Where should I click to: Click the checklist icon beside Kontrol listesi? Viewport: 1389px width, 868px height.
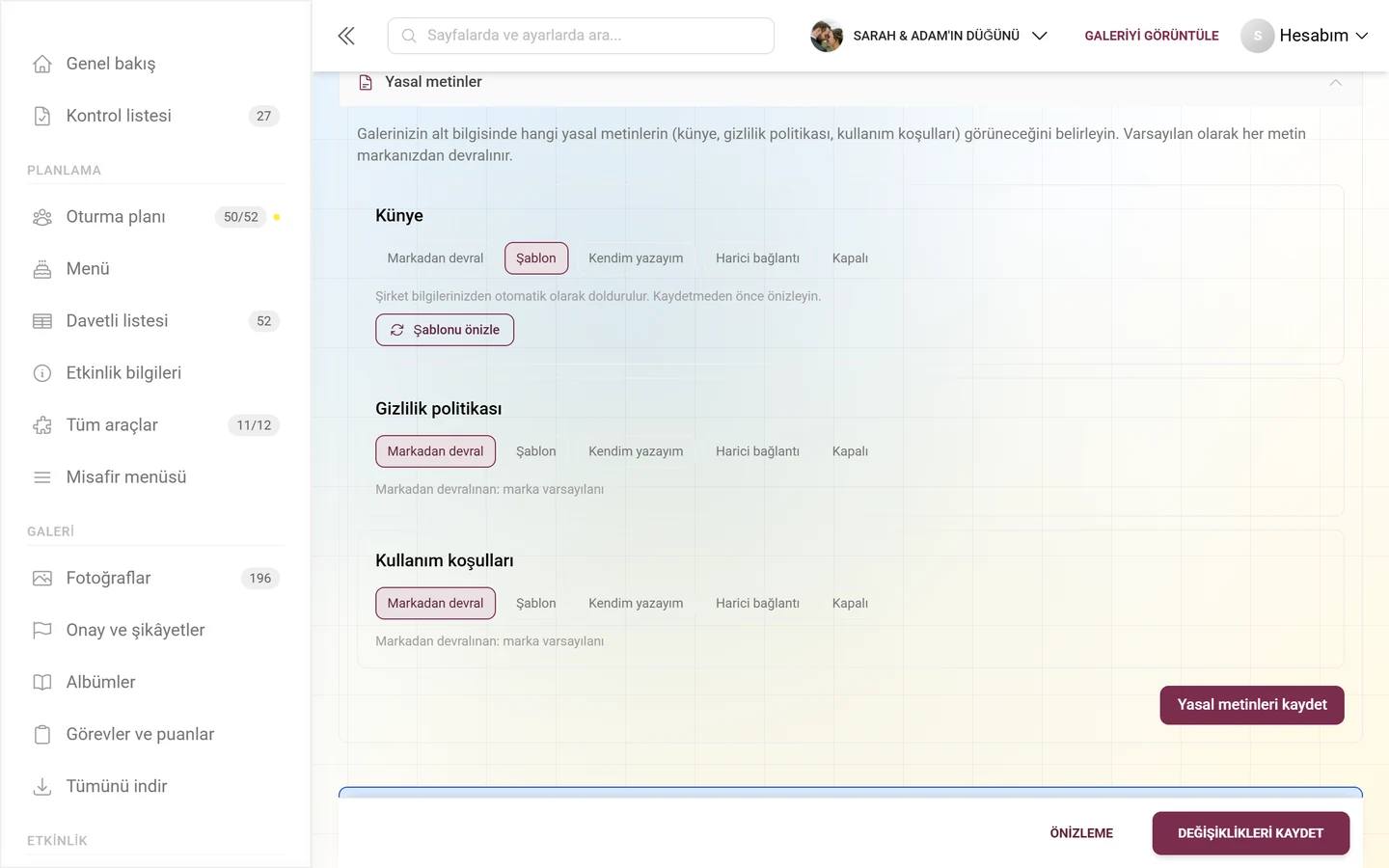pyautogui.click(x=42, y=116)
